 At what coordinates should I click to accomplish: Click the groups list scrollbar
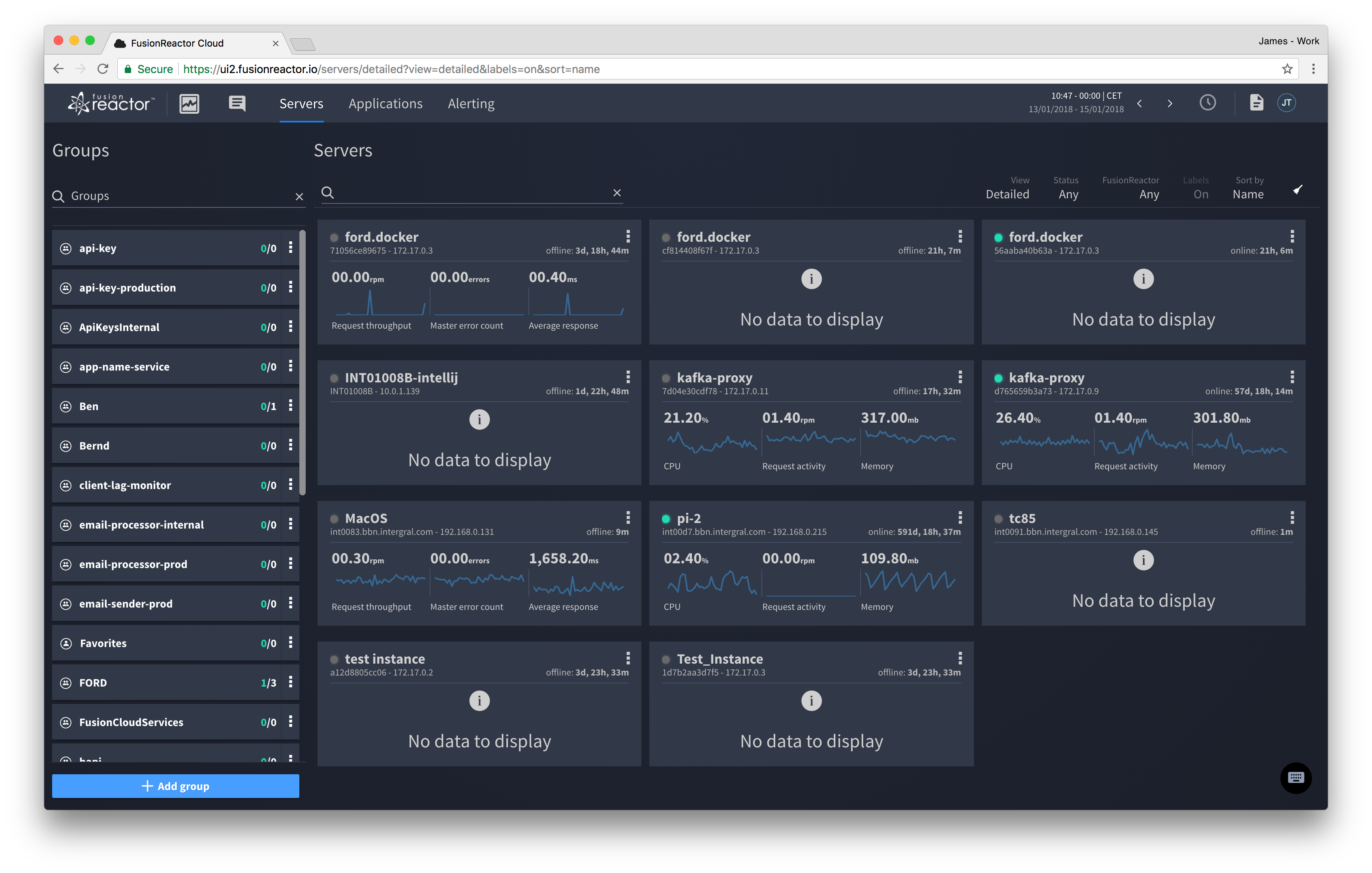point(303,362)
